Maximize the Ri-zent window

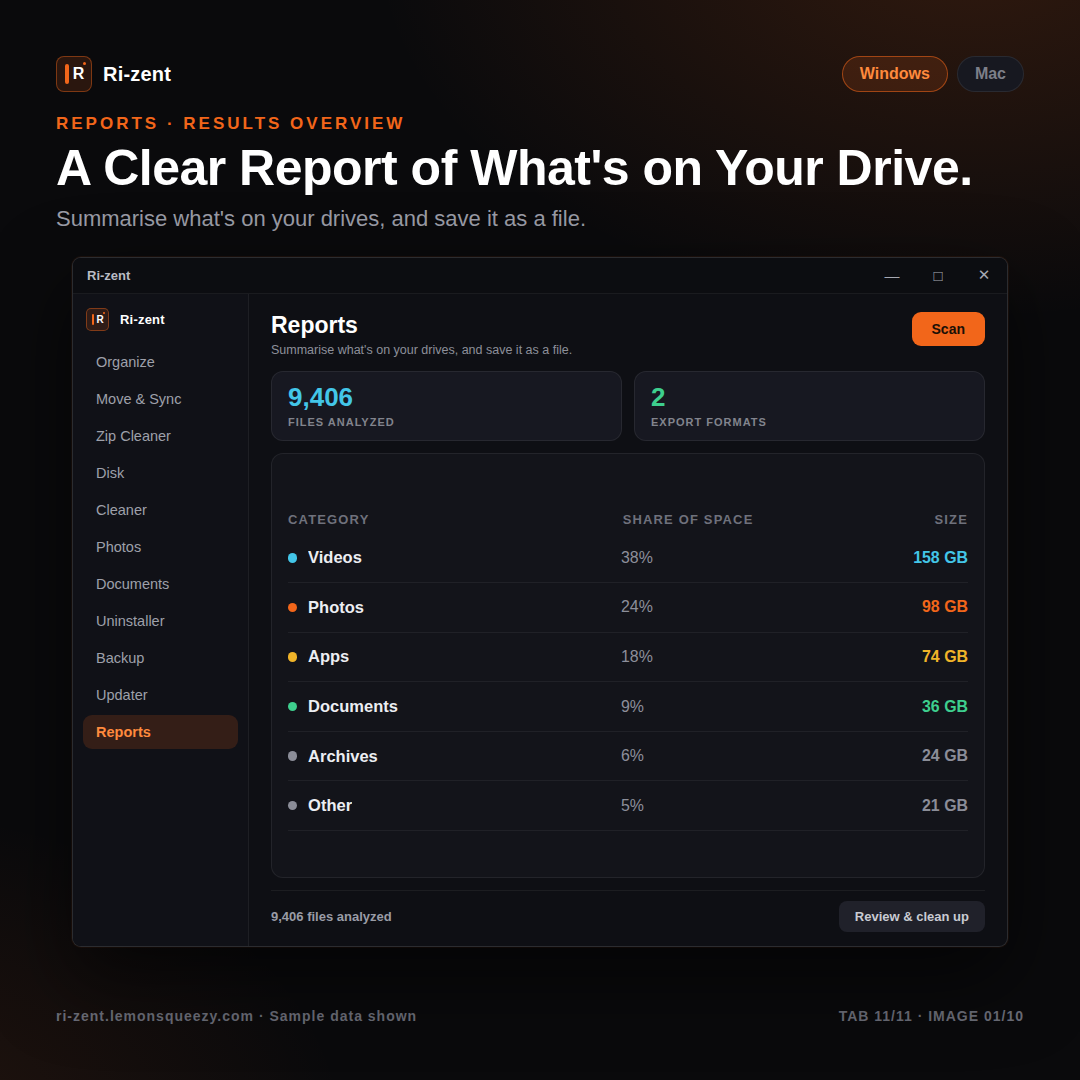937,276
